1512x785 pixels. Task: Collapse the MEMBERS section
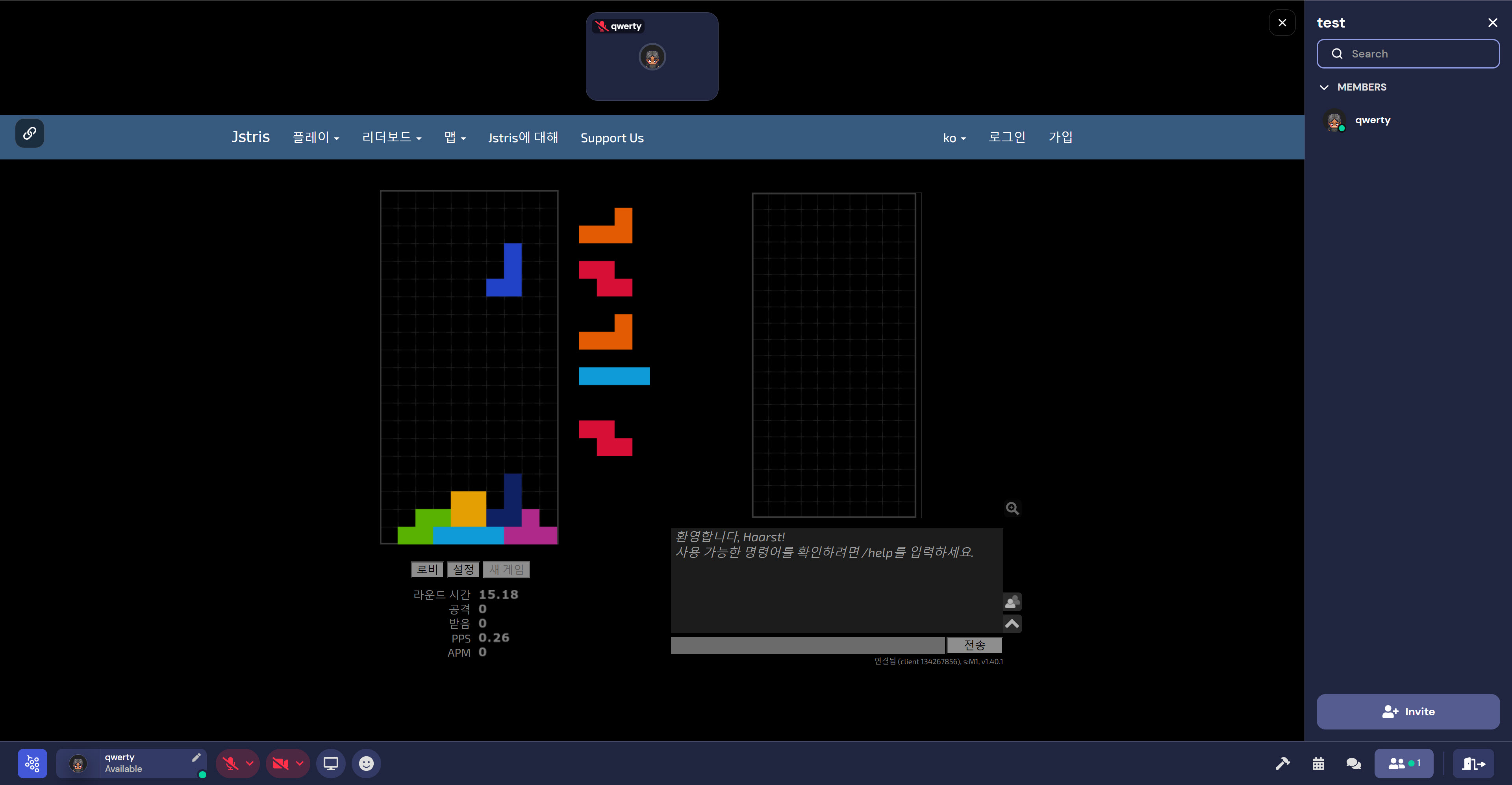(x=1324, y=87)
